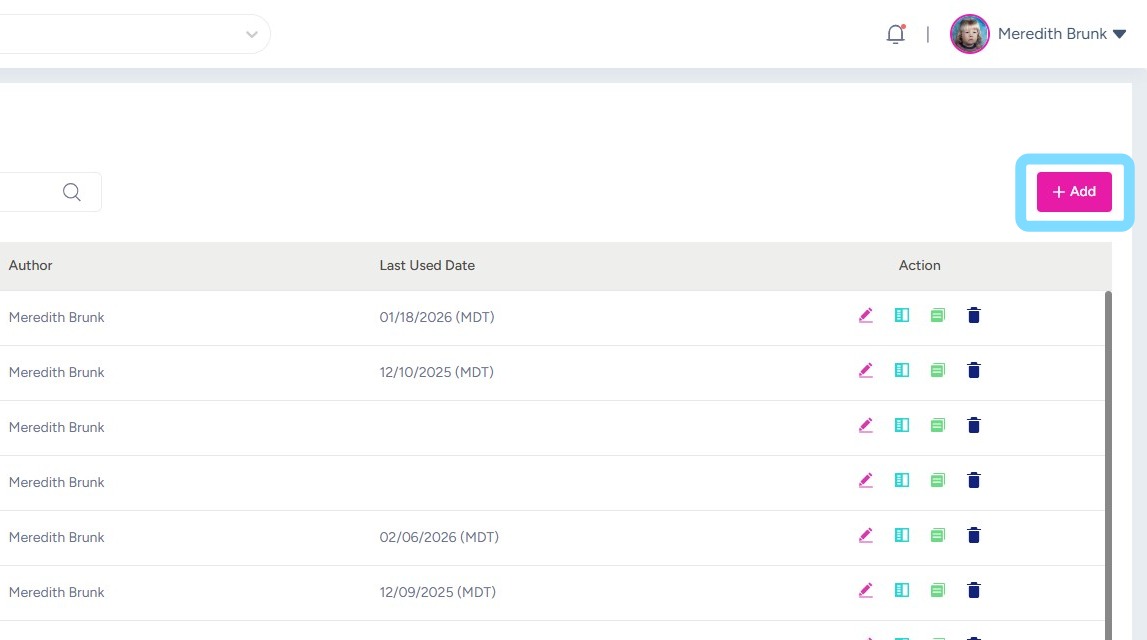Click the table's vertical scrollbar
The width and height of the screenshot is (1147, 640).
(x=1107, y=450)
